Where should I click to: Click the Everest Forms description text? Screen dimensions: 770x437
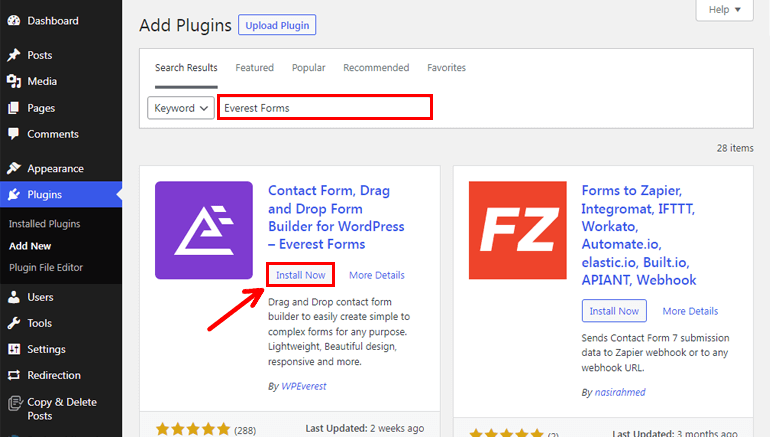click(339, 331)
